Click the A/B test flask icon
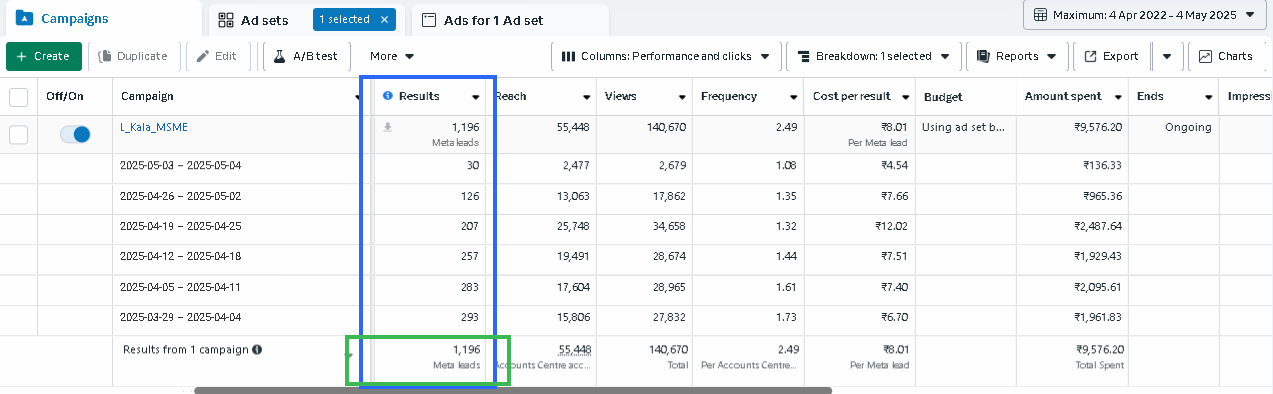Image resolution: width=1273 pixels, height=394 pixels. 280,56
